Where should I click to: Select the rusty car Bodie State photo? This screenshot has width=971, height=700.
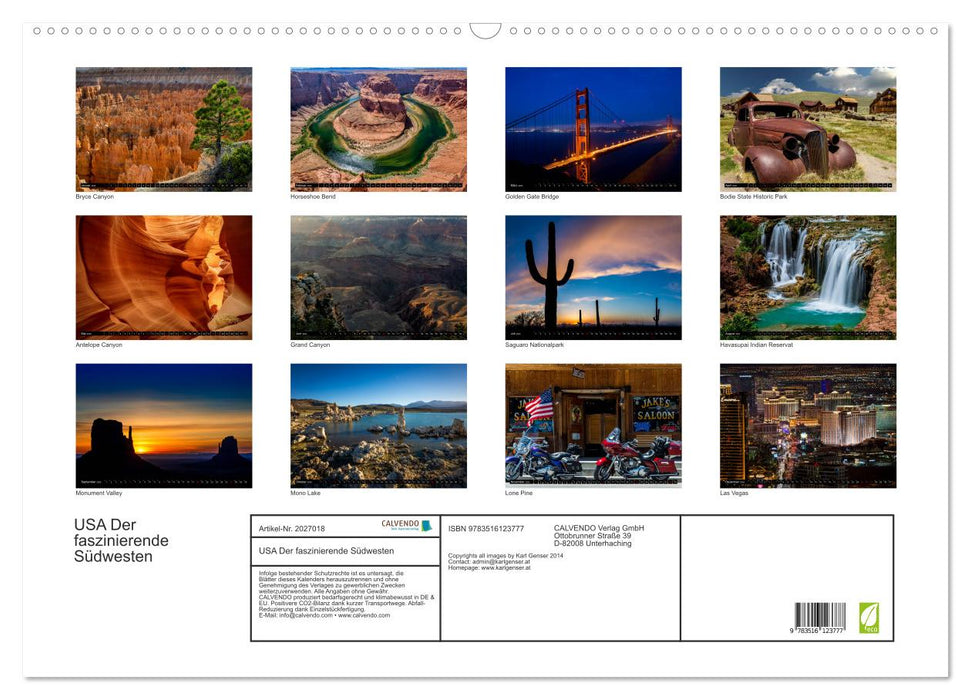coord(808,129)
